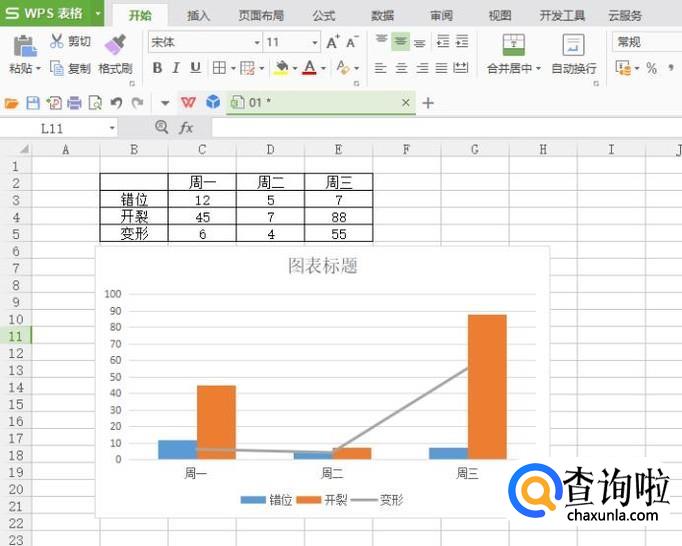Image resolution: width=682 pixels, height=546 pixels.
Task: Switch to the 公式 ribbon tab
Action: click(x=324, y=16)
